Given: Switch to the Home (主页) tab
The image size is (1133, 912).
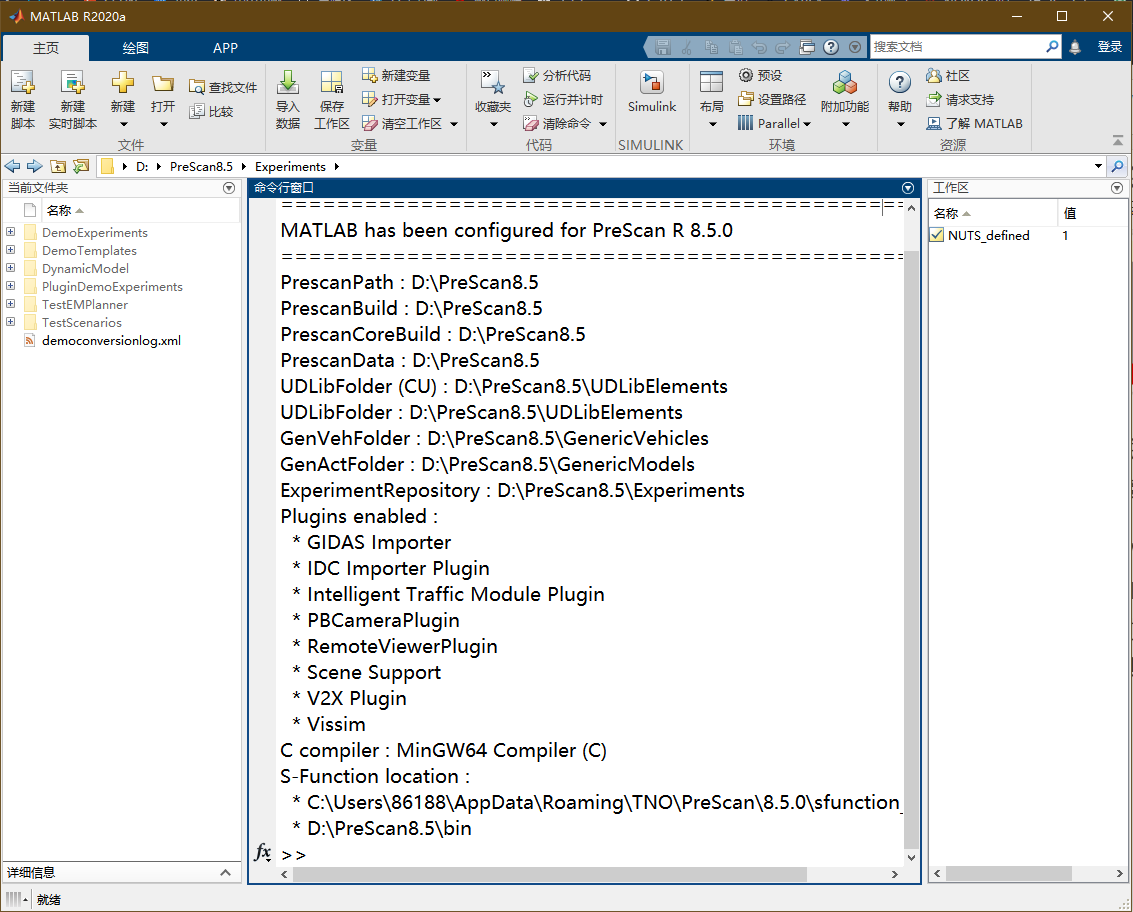Looking at the screenshot, I should tap(46, 48).
